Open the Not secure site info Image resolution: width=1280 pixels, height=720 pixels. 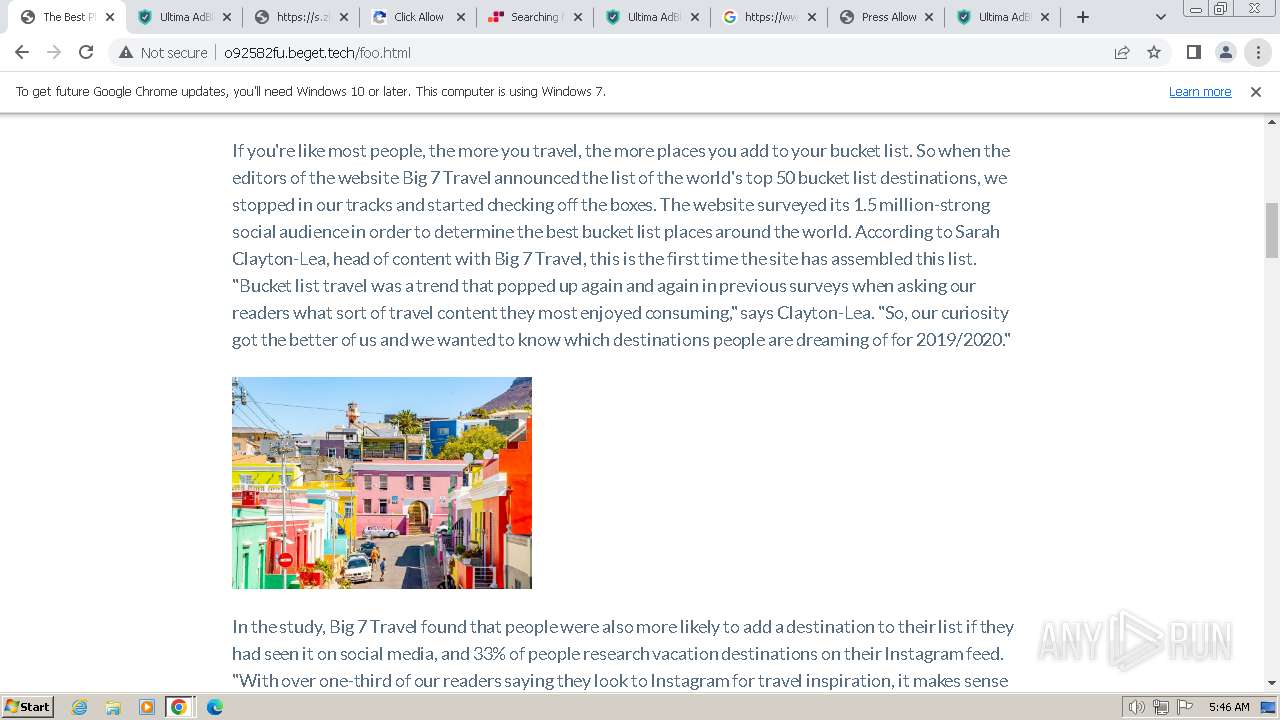click(x=163, y=53)
